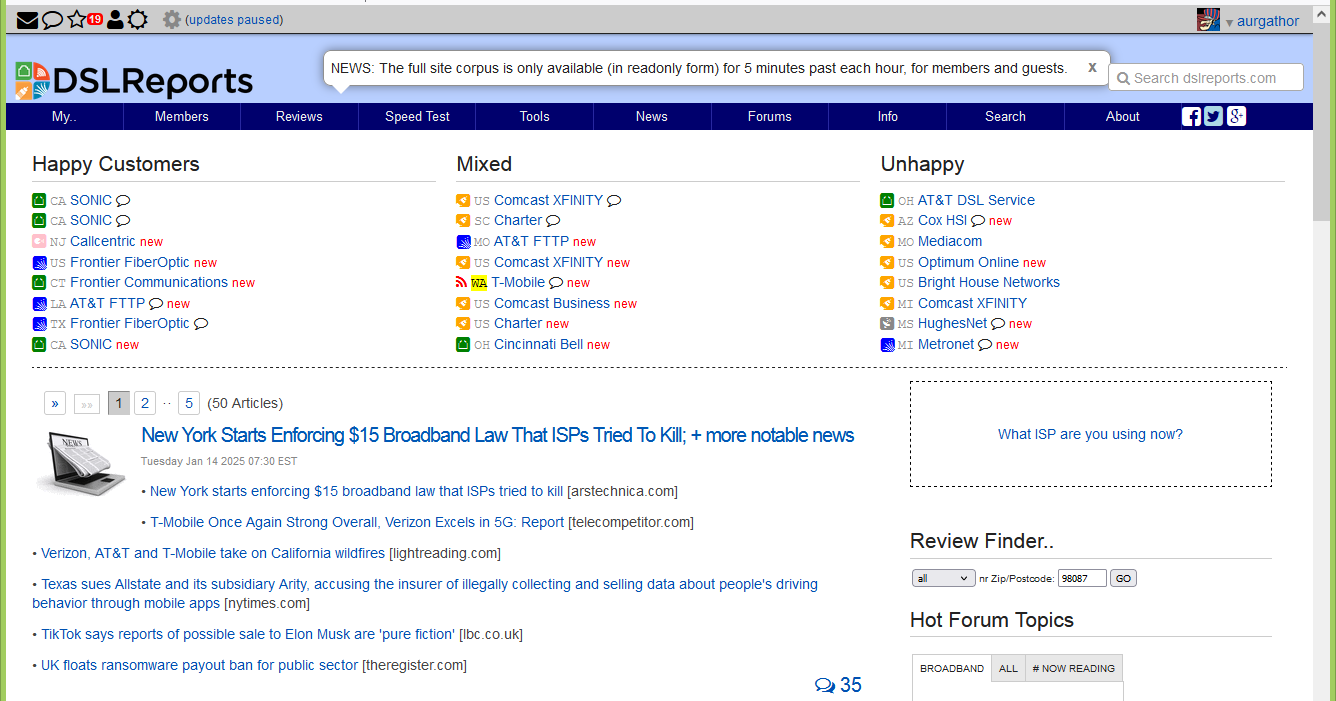Open the Forums menu
Screen dimensions: 1336x701
coord(770,116)
